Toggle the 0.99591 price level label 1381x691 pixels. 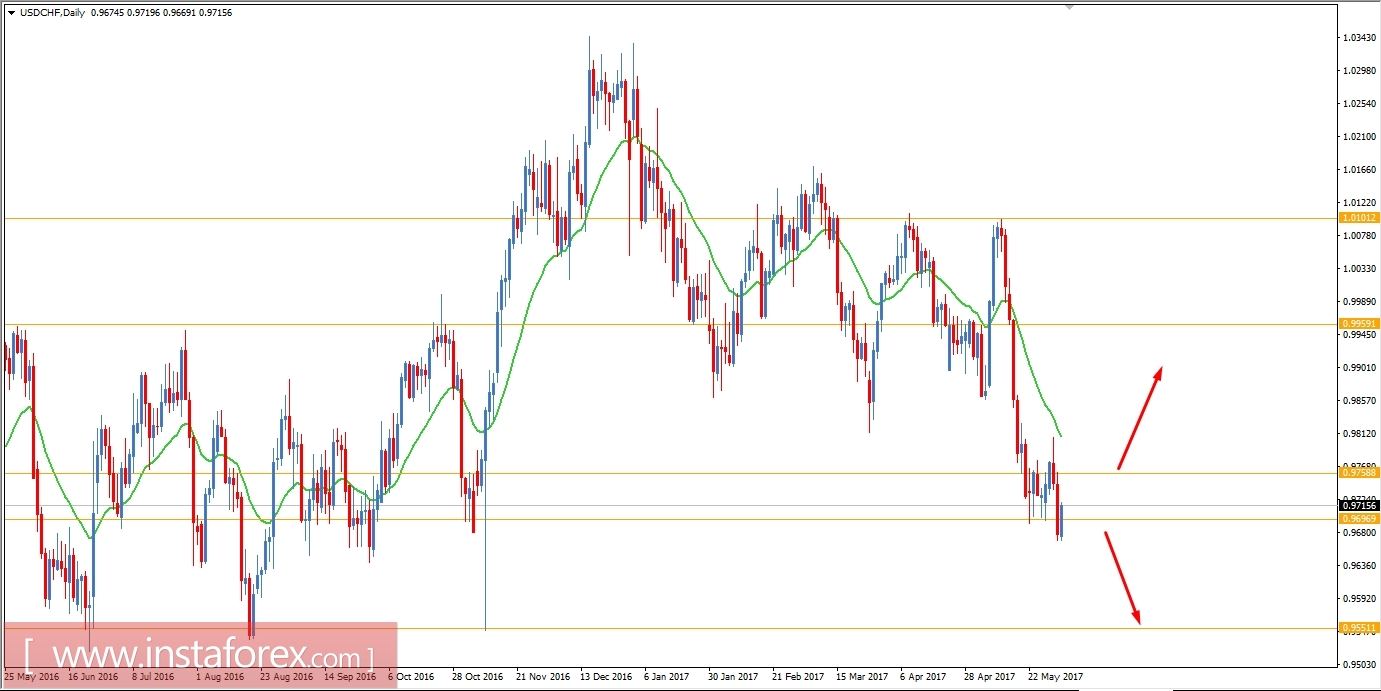coord(1360,322)
